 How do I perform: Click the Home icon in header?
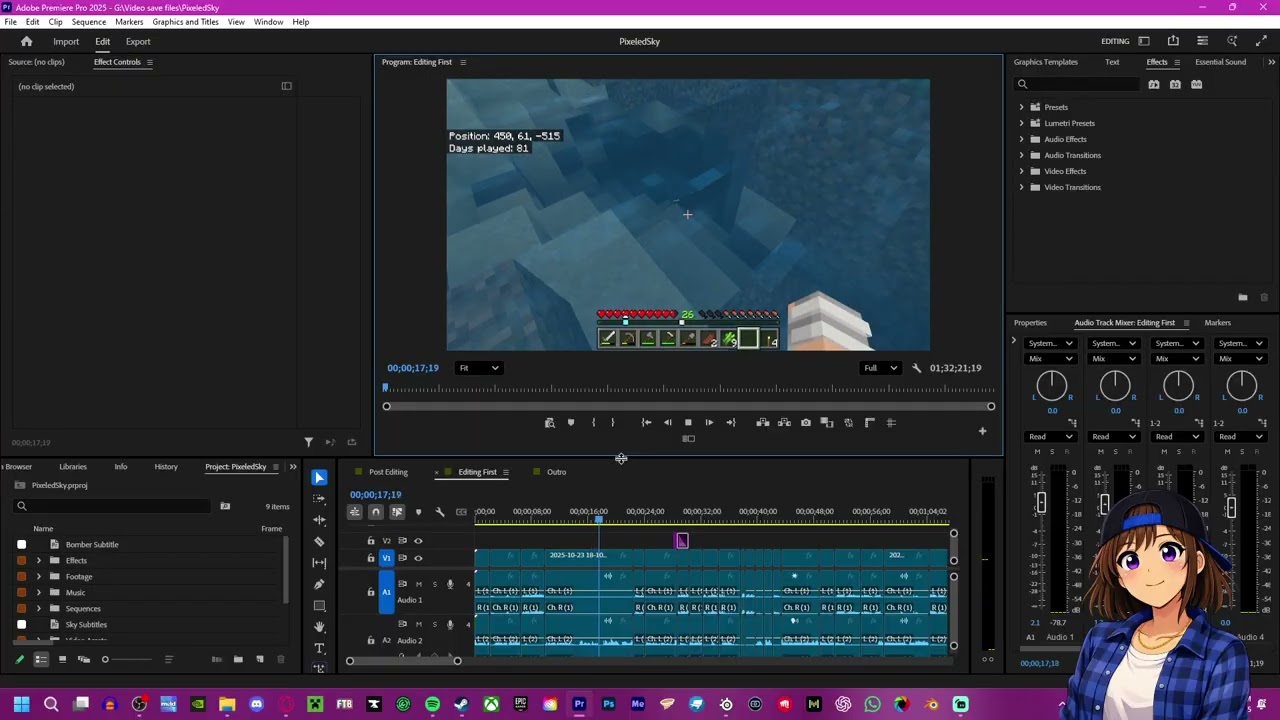click(x=27, y=41)
